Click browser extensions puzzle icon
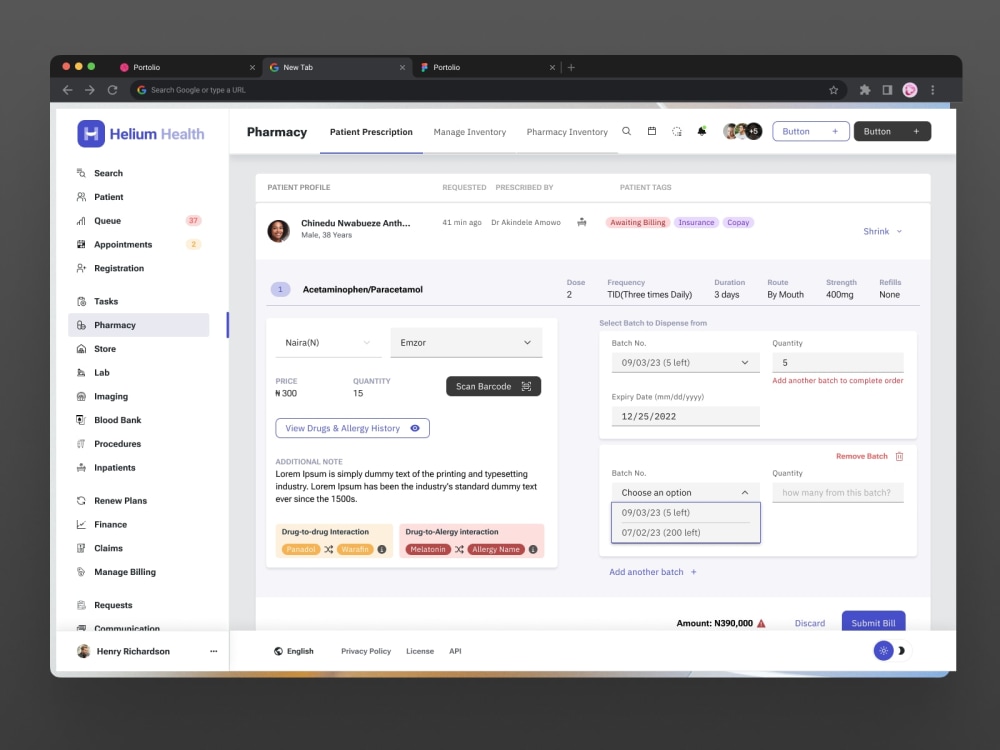The width and height of the screenshot is (1000, 750). tap(865, 90)
